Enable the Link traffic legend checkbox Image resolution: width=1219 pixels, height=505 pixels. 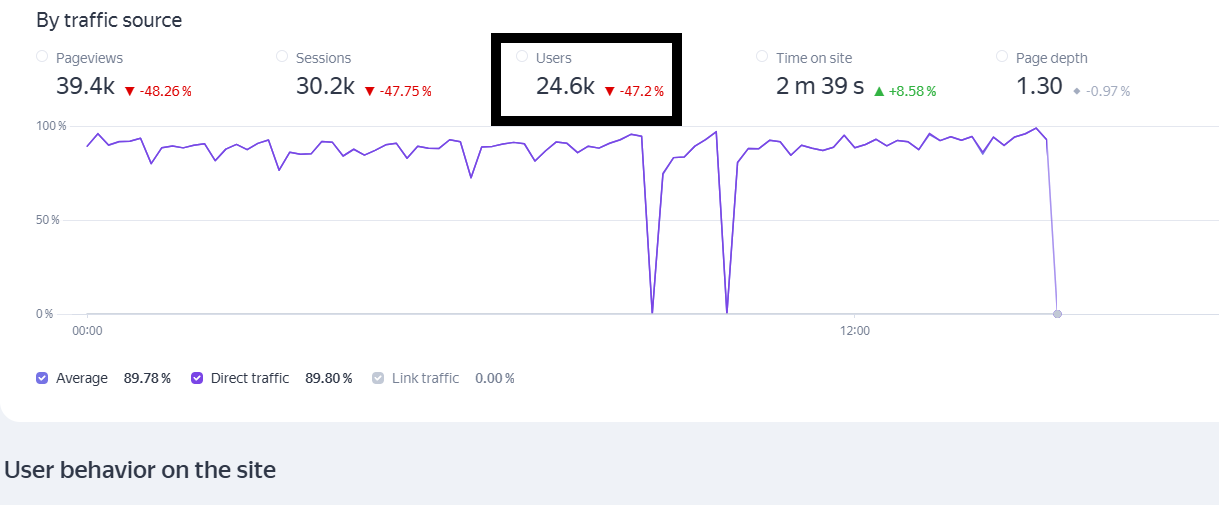(x=378, y=378)
